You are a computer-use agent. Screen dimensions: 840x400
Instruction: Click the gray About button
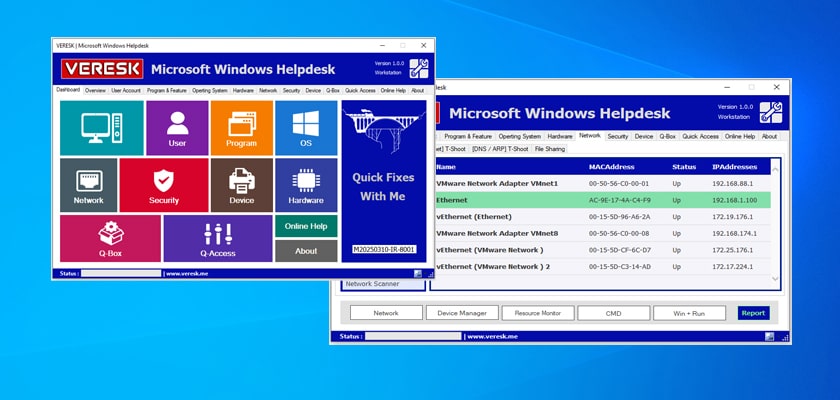tap(306, 251)
